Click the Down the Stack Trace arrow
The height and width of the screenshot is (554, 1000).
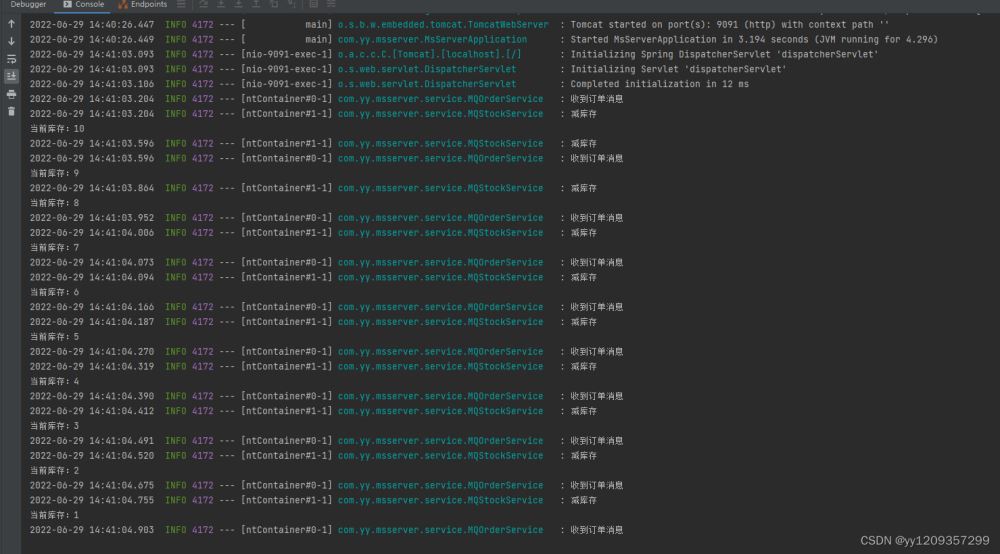(11, 41)
